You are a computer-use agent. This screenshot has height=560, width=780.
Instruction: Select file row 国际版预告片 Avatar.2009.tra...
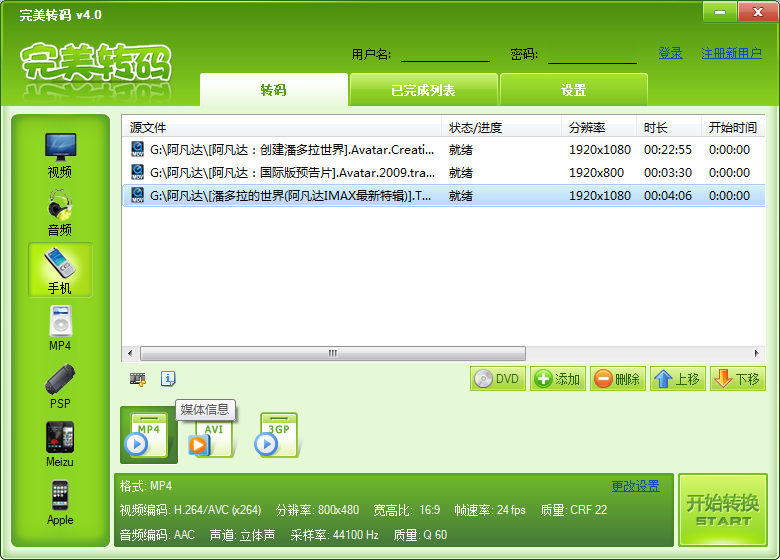tap(443, 172)
